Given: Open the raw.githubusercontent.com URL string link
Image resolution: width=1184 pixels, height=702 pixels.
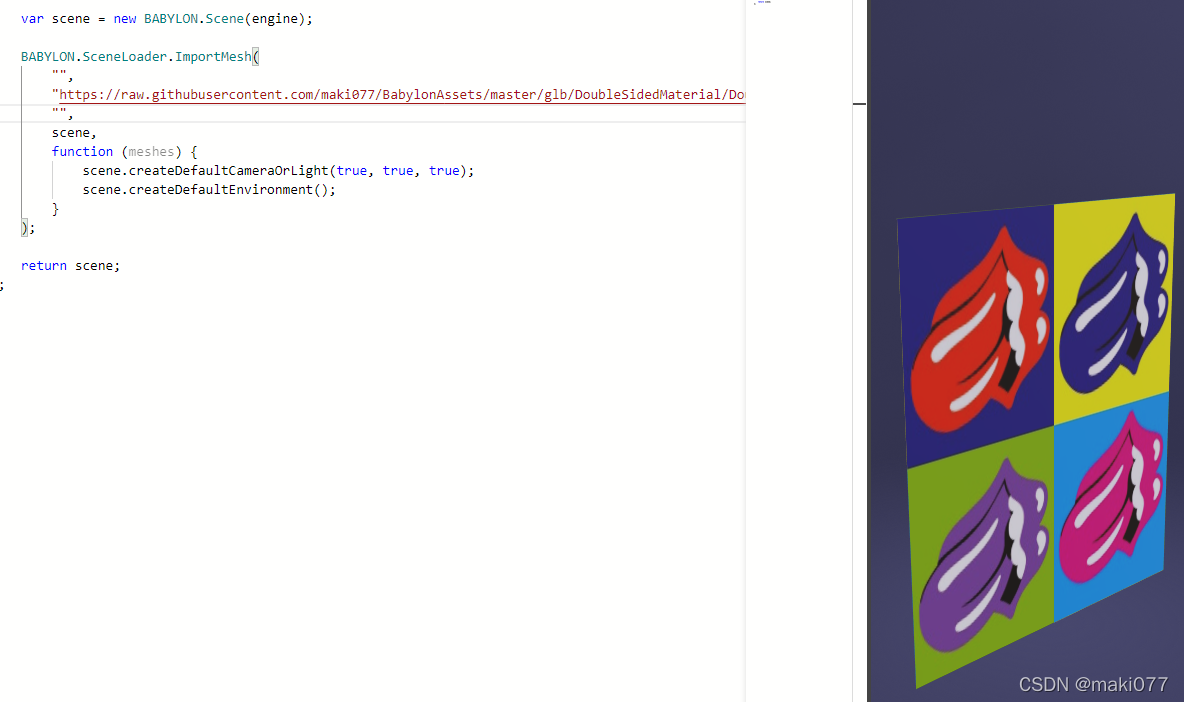Looking at the screenshot, I should 402,94.
